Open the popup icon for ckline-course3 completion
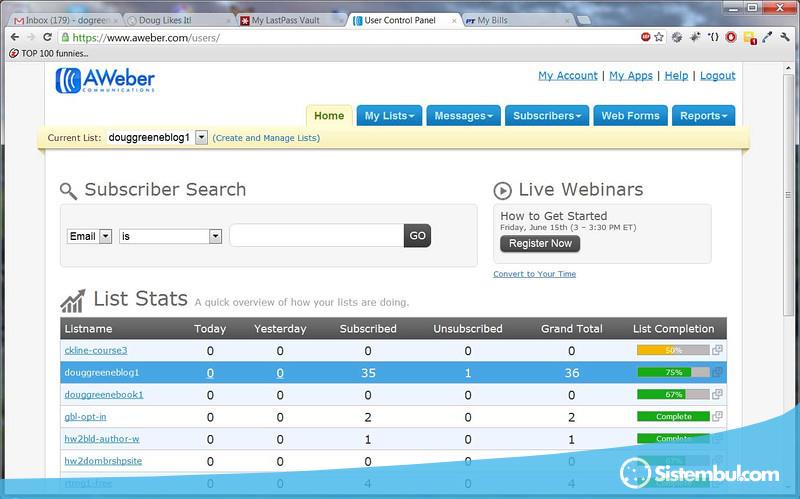 717,350
